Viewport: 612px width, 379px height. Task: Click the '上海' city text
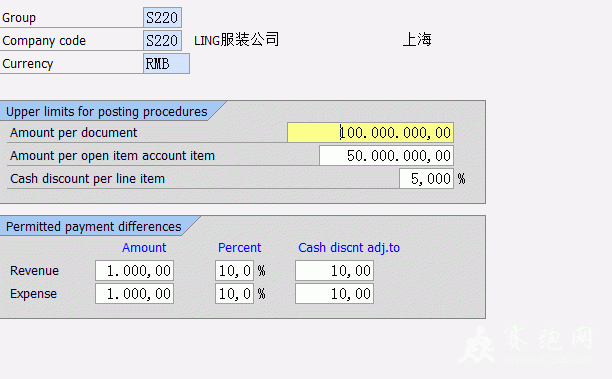(x=417, y=40)
